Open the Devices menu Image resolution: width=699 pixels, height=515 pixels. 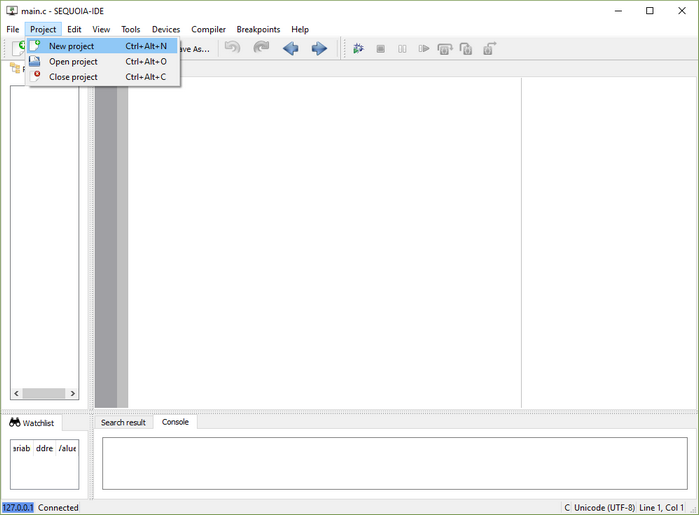(166, 29)
